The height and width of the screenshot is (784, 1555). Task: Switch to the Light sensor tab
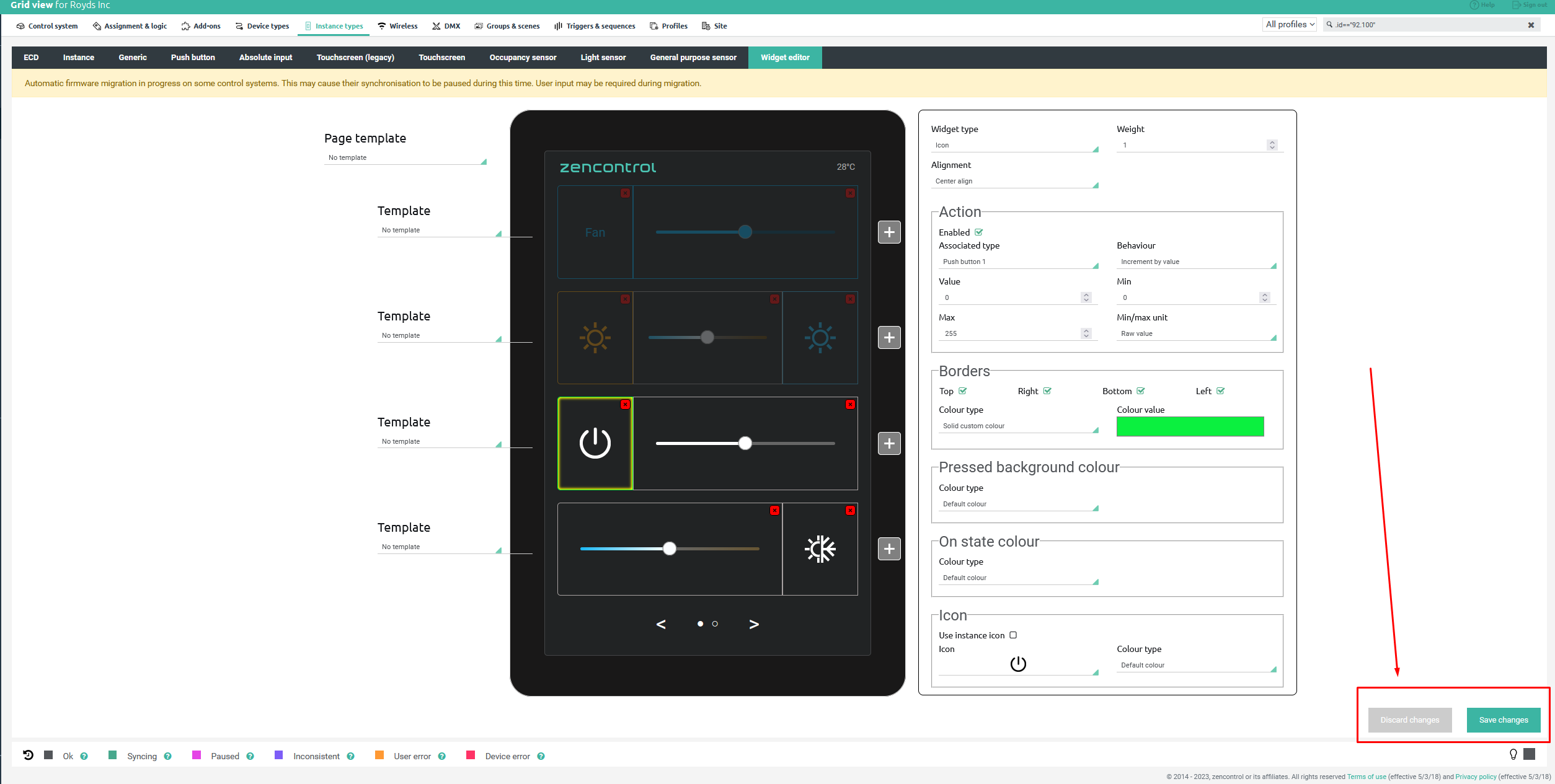(602, 57)
